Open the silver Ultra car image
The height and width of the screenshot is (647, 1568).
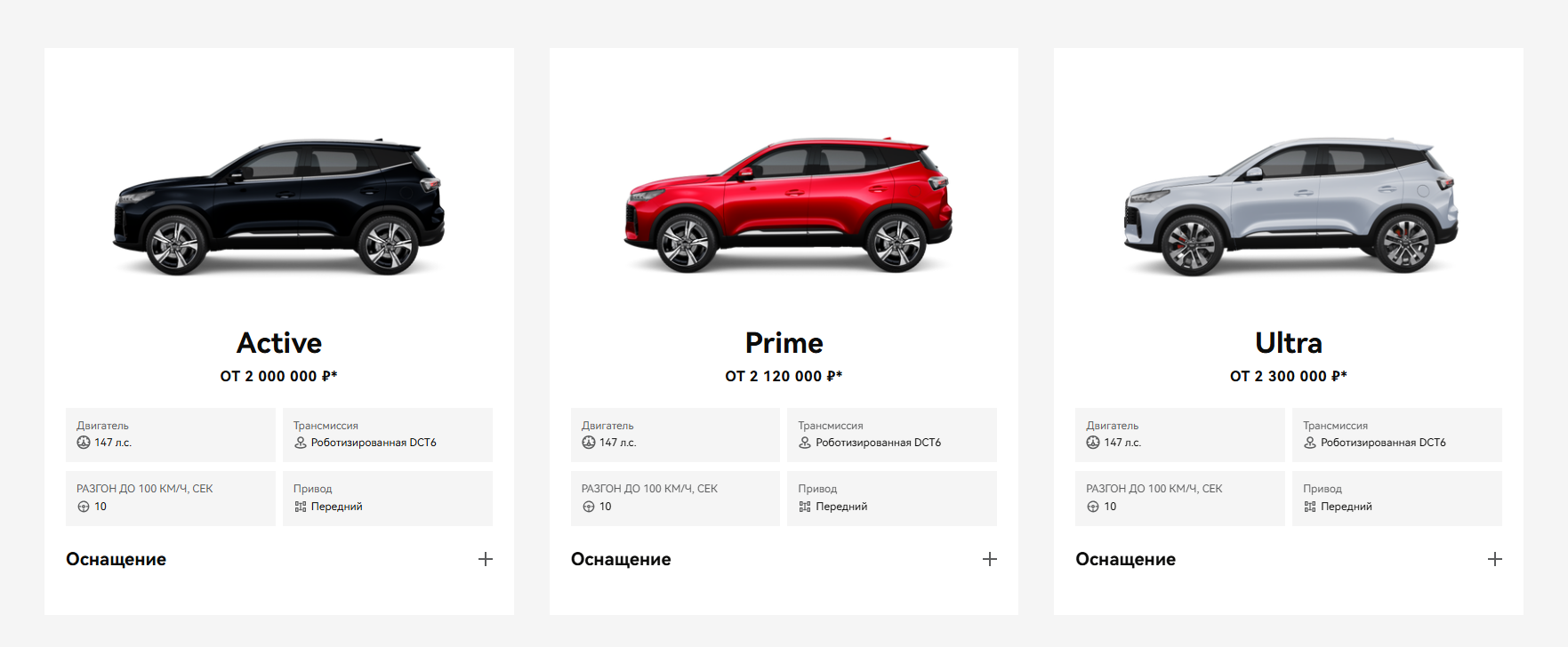coord(1290,206)
